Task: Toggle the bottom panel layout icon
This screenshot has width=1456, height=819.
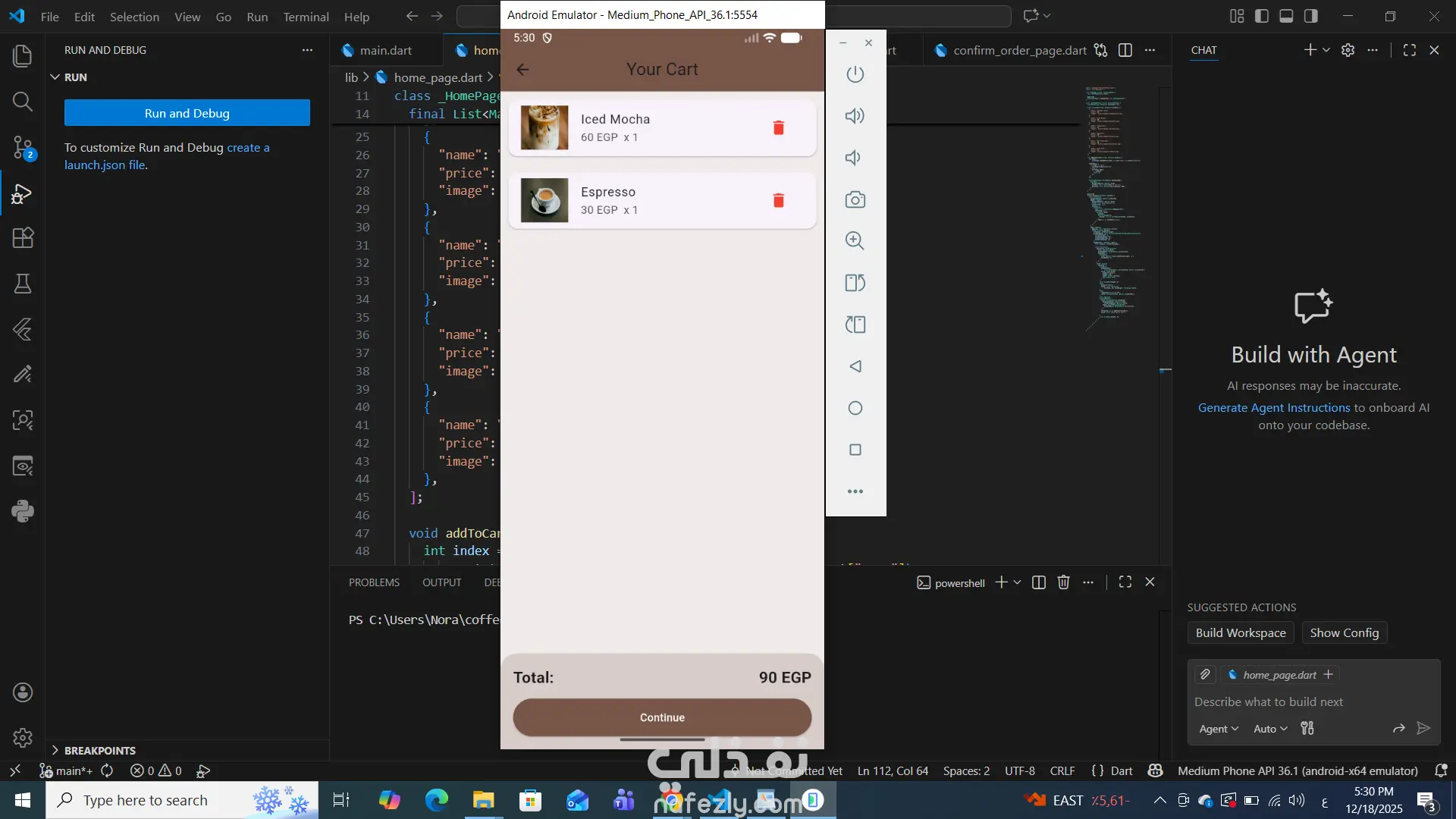Action: [x=1286, y=16]
